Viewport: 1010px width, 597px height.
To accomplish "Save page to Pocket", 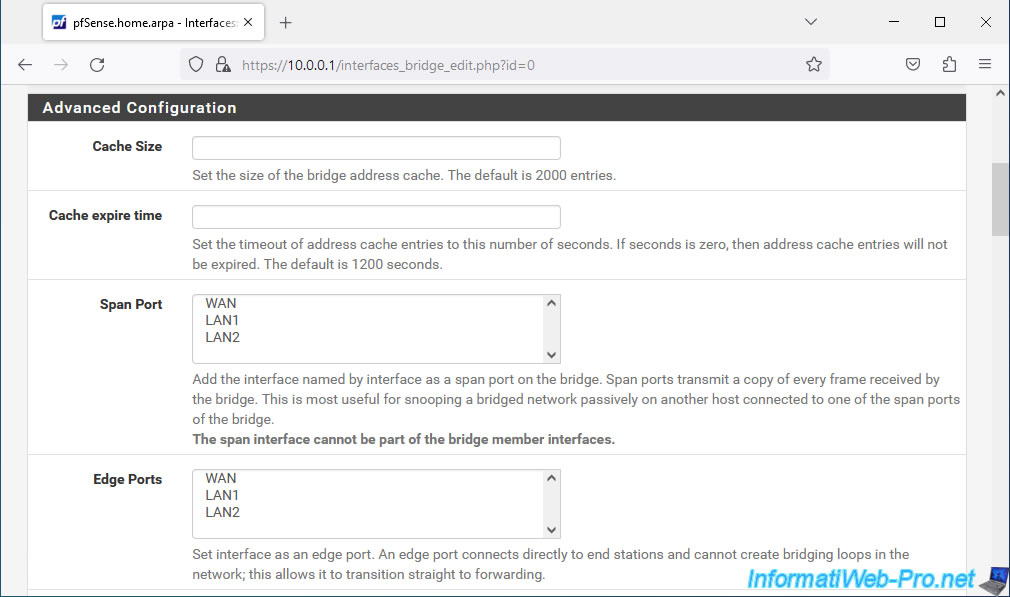I will coord(913,64).
